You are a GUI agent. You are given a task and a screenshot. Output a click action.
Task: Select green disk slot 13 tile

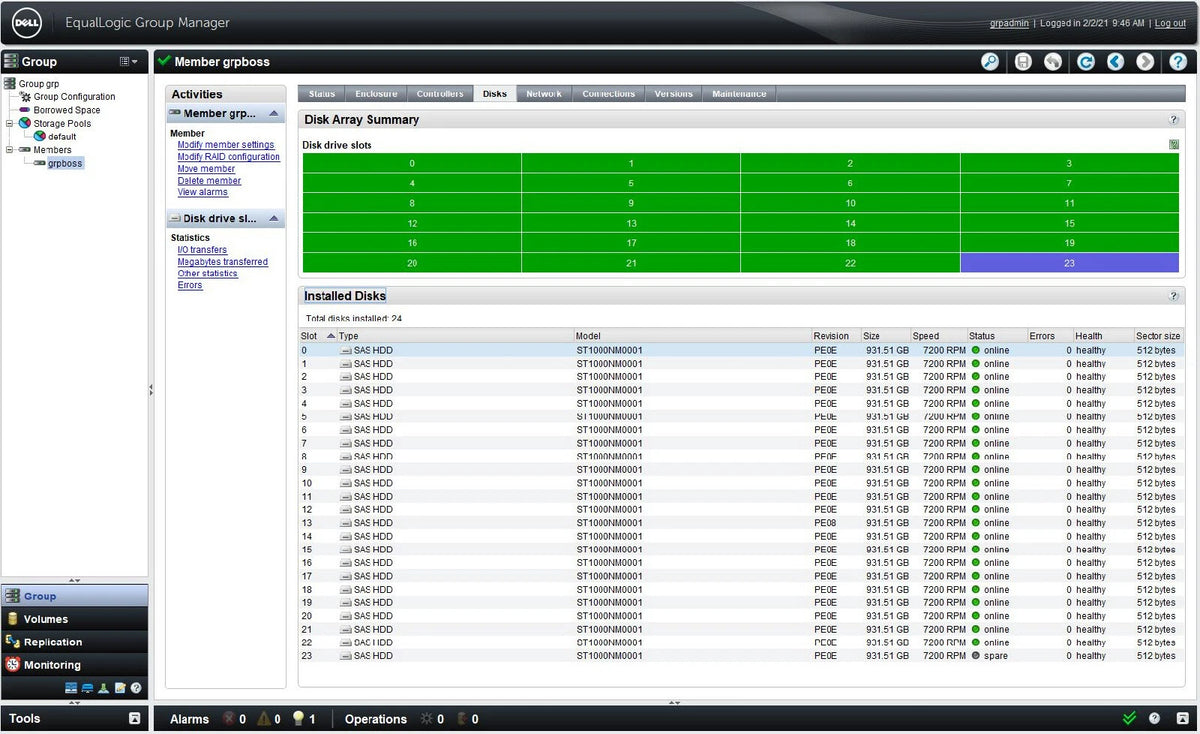[631, 223]
